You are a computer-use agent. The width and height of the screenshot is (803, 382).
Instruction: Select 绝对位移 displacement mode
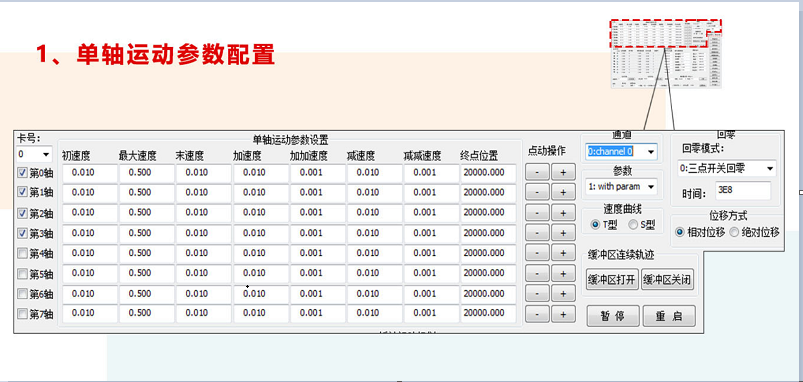pyautogui.click(x=755, y=232)
